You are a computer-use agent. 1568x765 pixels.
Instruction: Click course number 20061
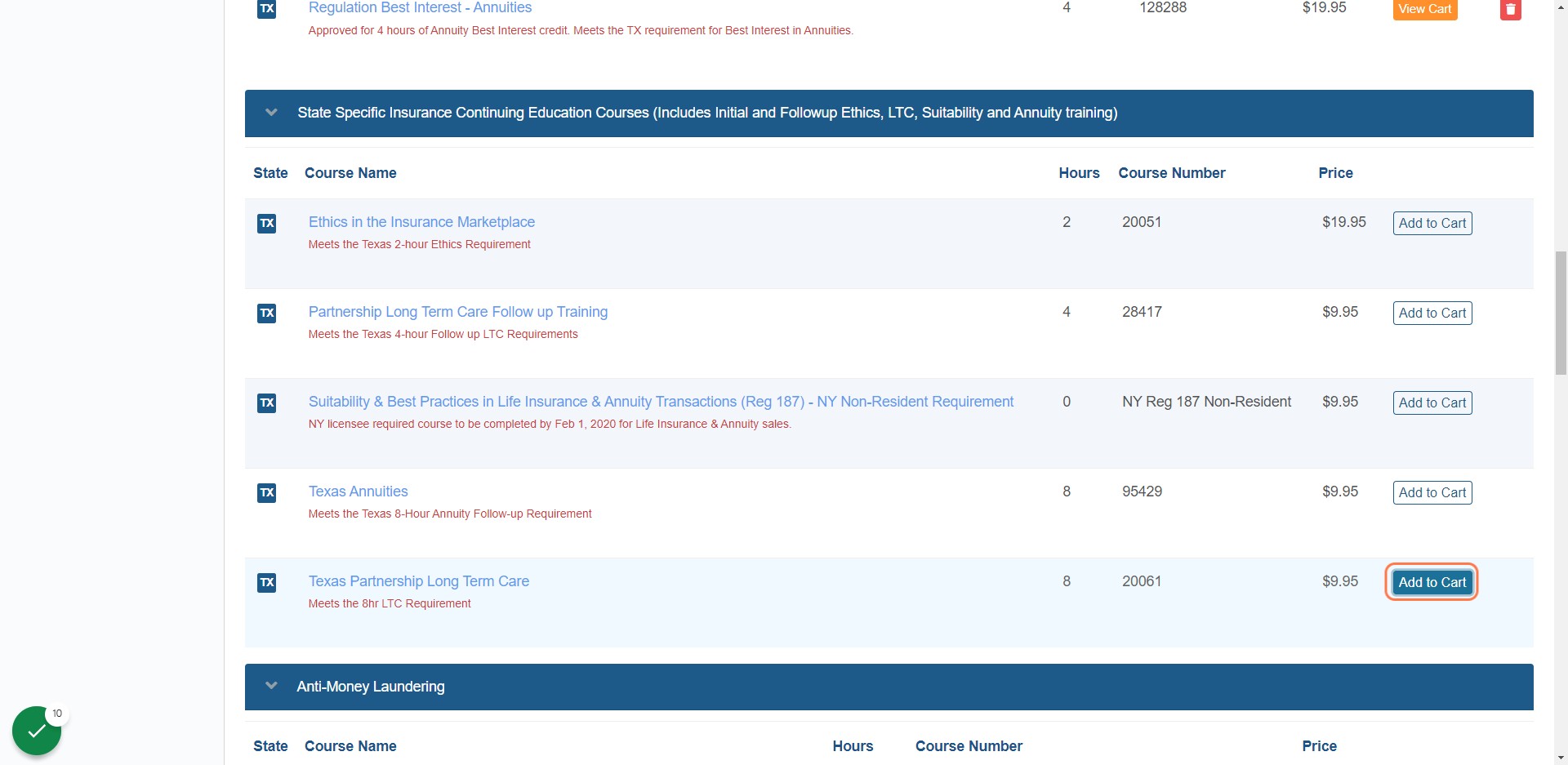(x=1142, y=581)
